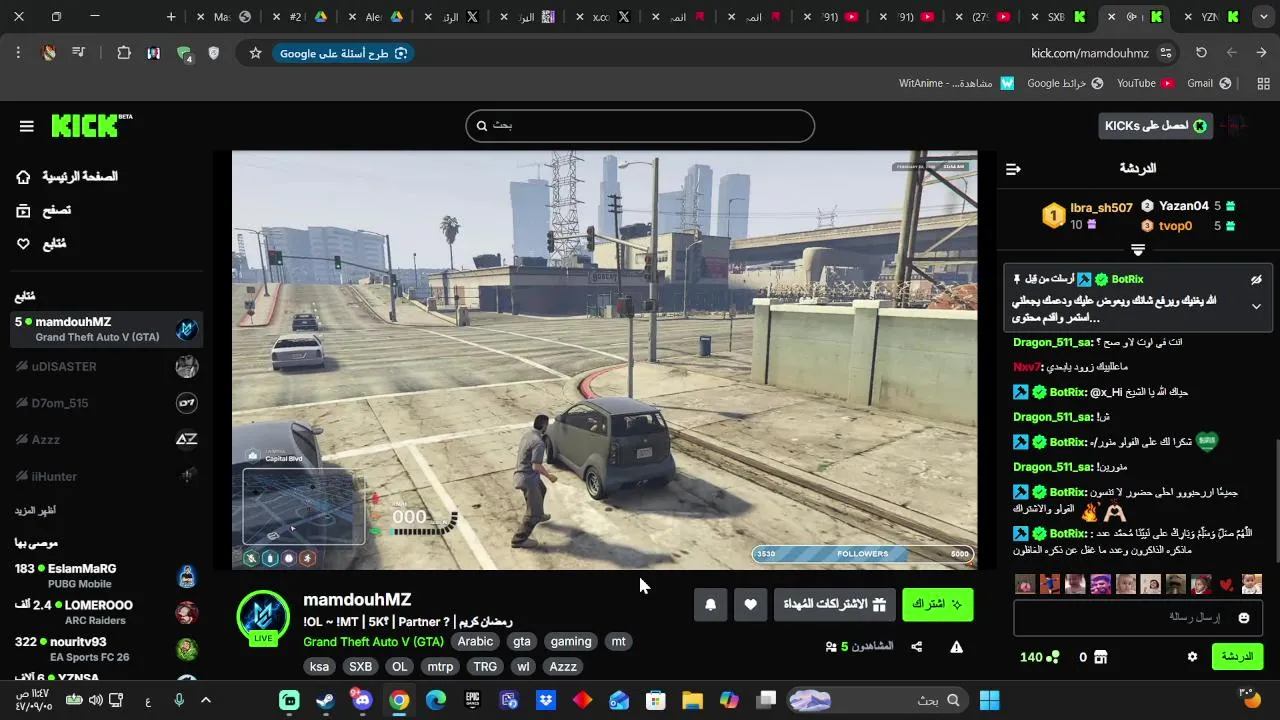Click the Arabic tag
1280x720 pixels.
click(x=475, y=642)
